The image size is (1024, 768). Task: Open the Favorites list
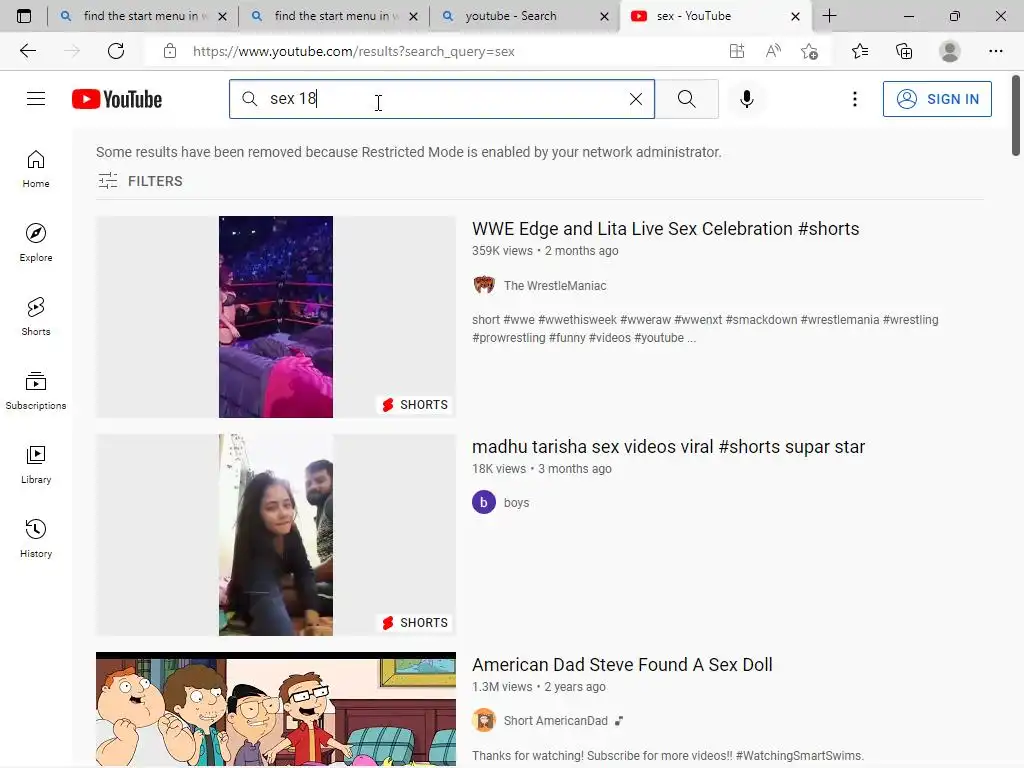click(x=860, y=51)
